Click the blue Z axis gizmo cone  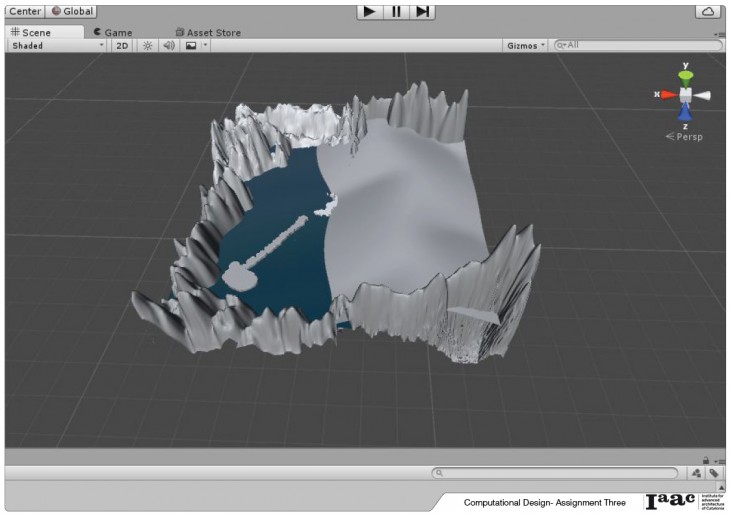coord(686,112)
